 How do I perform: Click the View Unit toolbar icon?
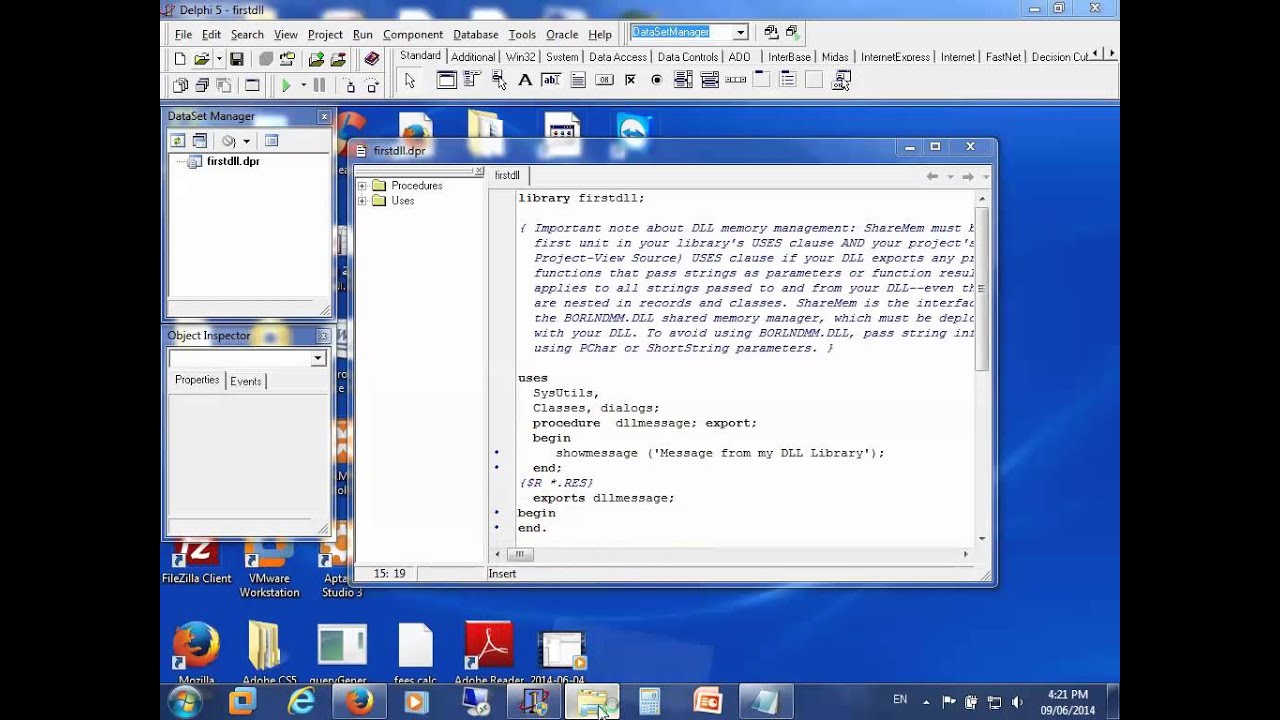point(180,86)
